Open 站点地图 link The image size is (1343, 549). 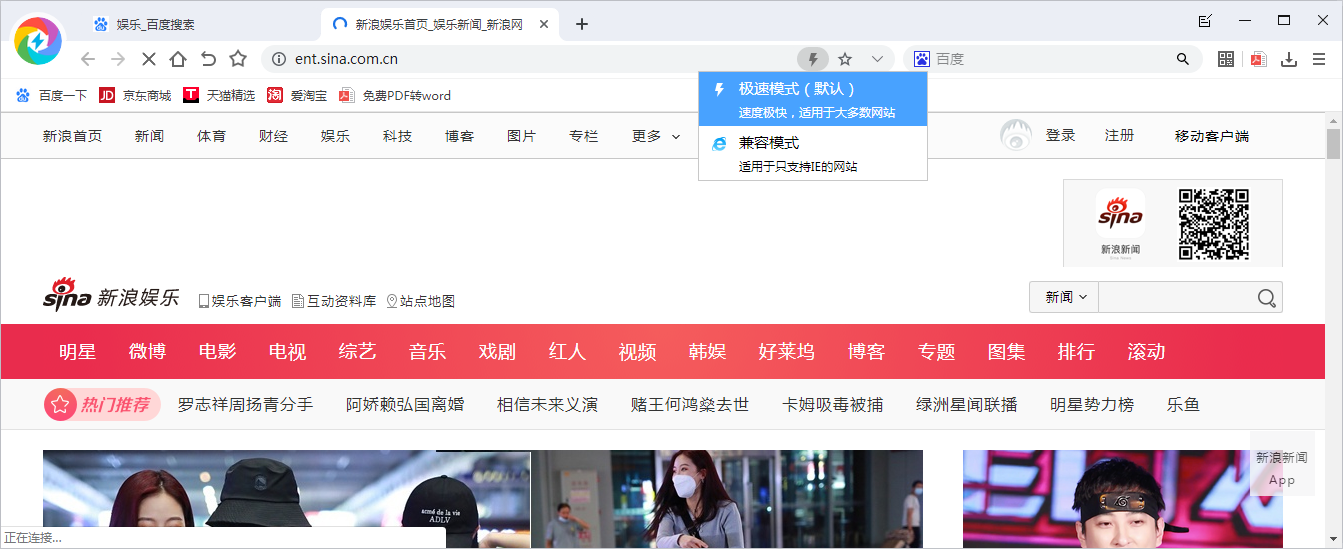click(420, 300)
